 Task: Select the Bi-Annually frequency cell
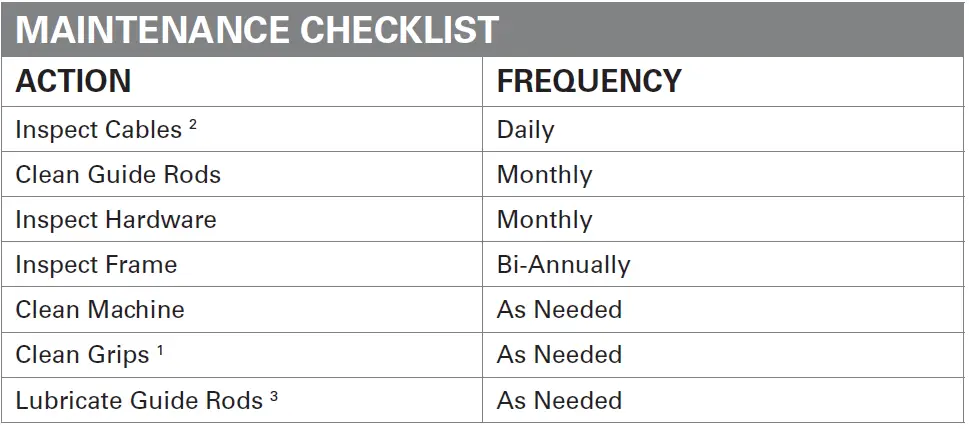tap(563, 265)
